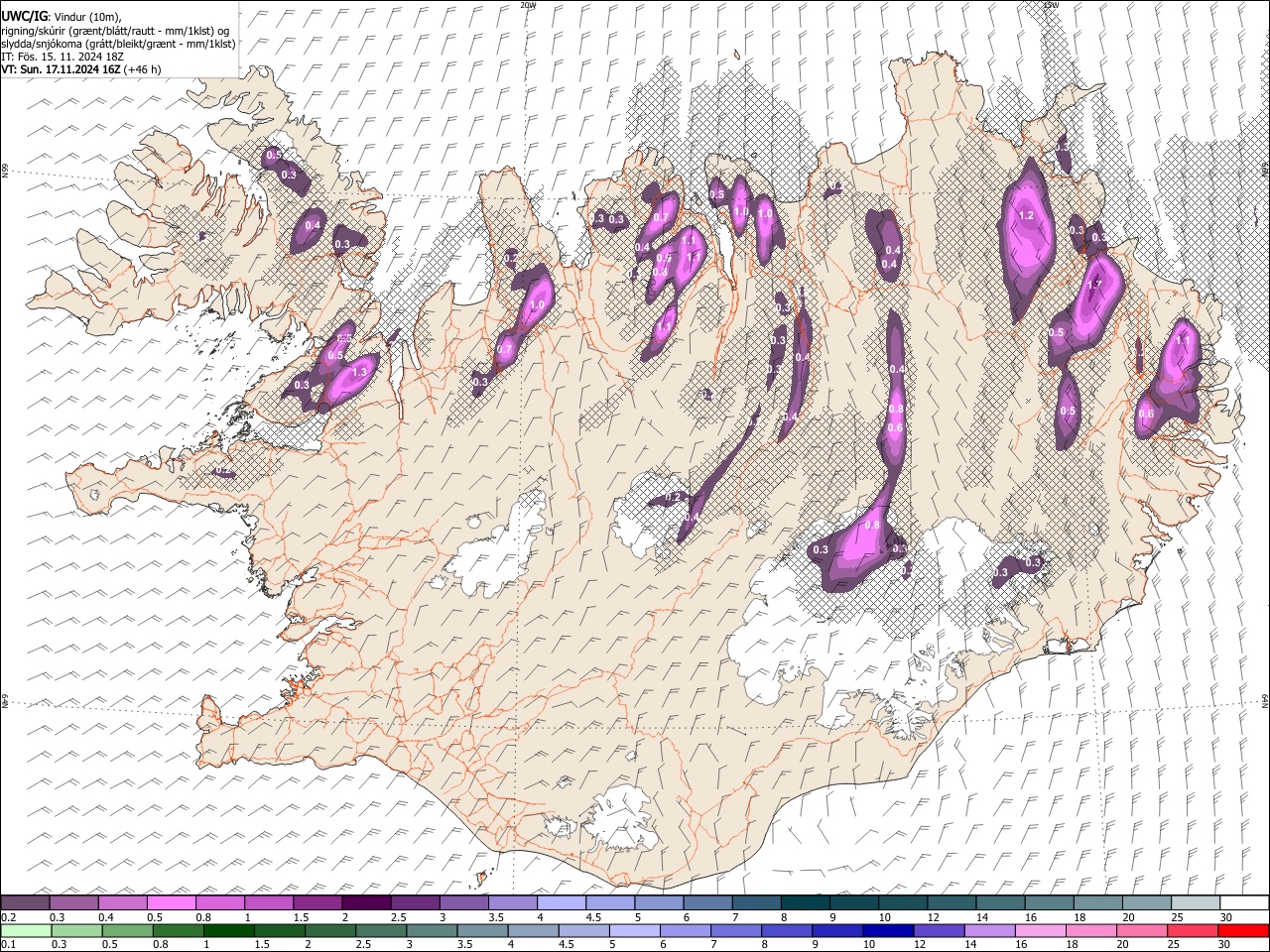Click the 'slydda/snjókoma' legend description line

click(x=118, y=44)
